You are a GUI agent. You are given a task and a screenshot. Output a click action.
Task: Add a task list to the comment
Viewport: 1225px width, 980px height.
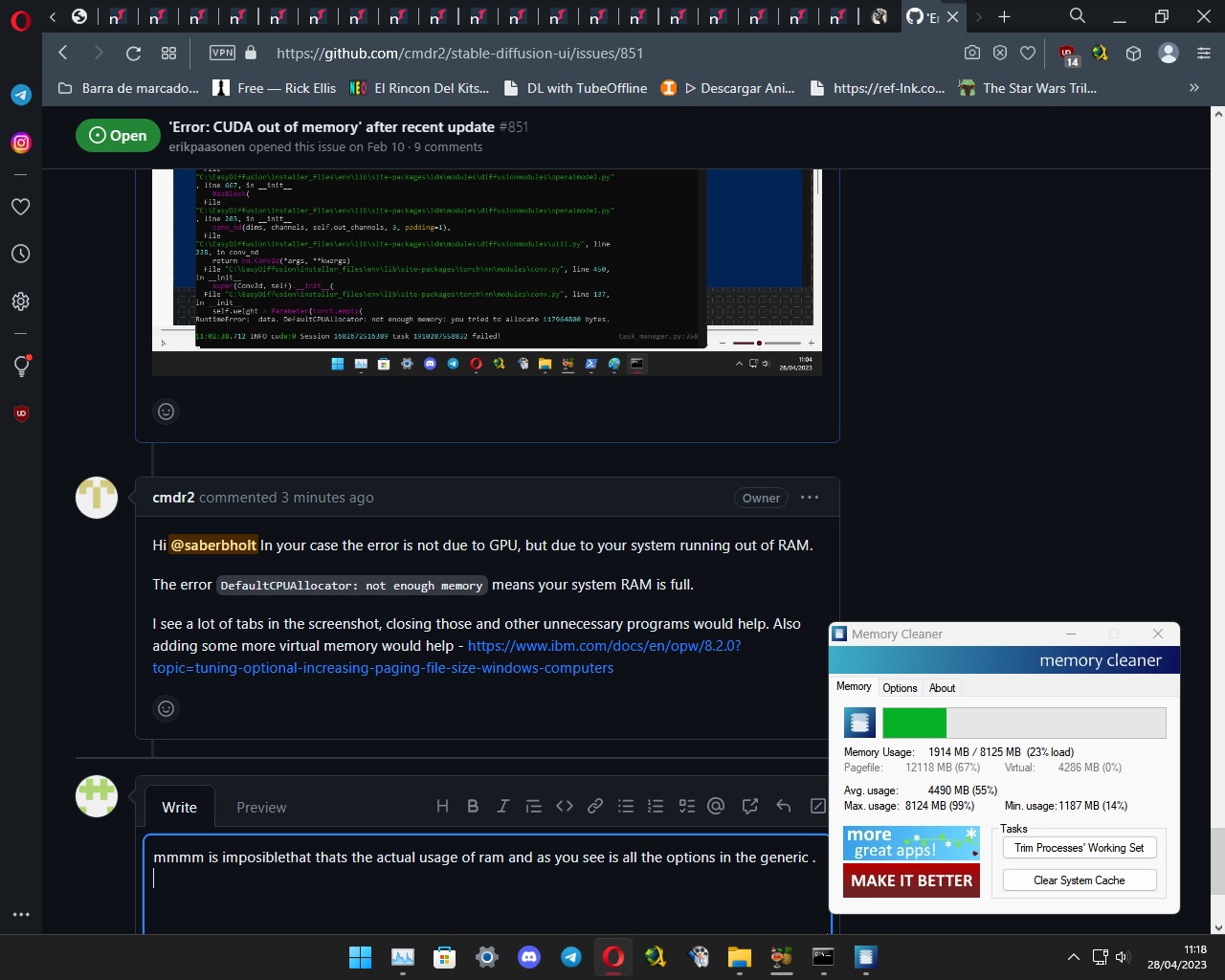click(686, 806)
